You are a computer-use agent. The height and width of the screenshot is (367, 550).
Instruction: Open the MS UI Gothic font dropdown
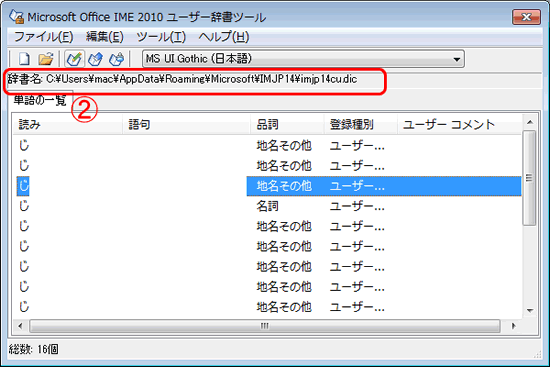pyautogui.click(x=303, y=59)
